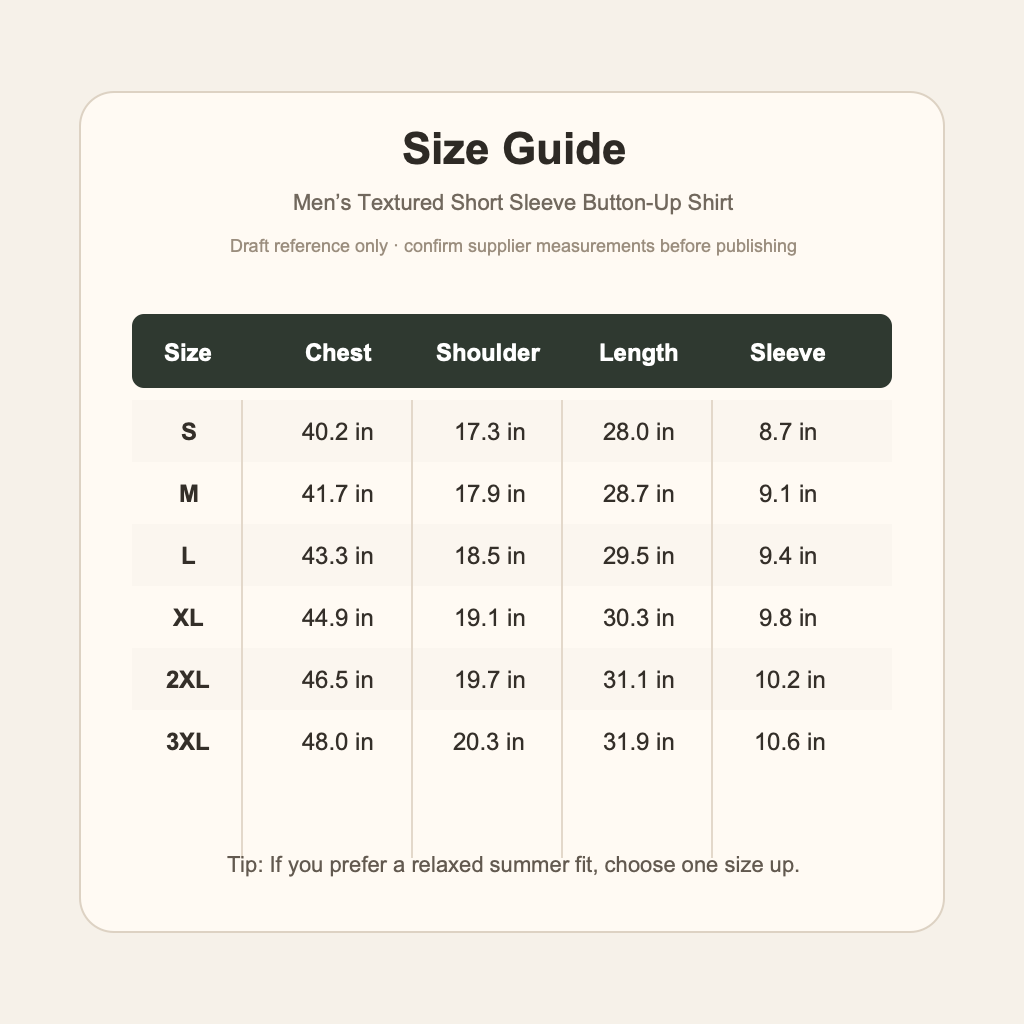1024x1024 pixels.
Task: Click the 31.9 in length value
Action: point(638,742)
